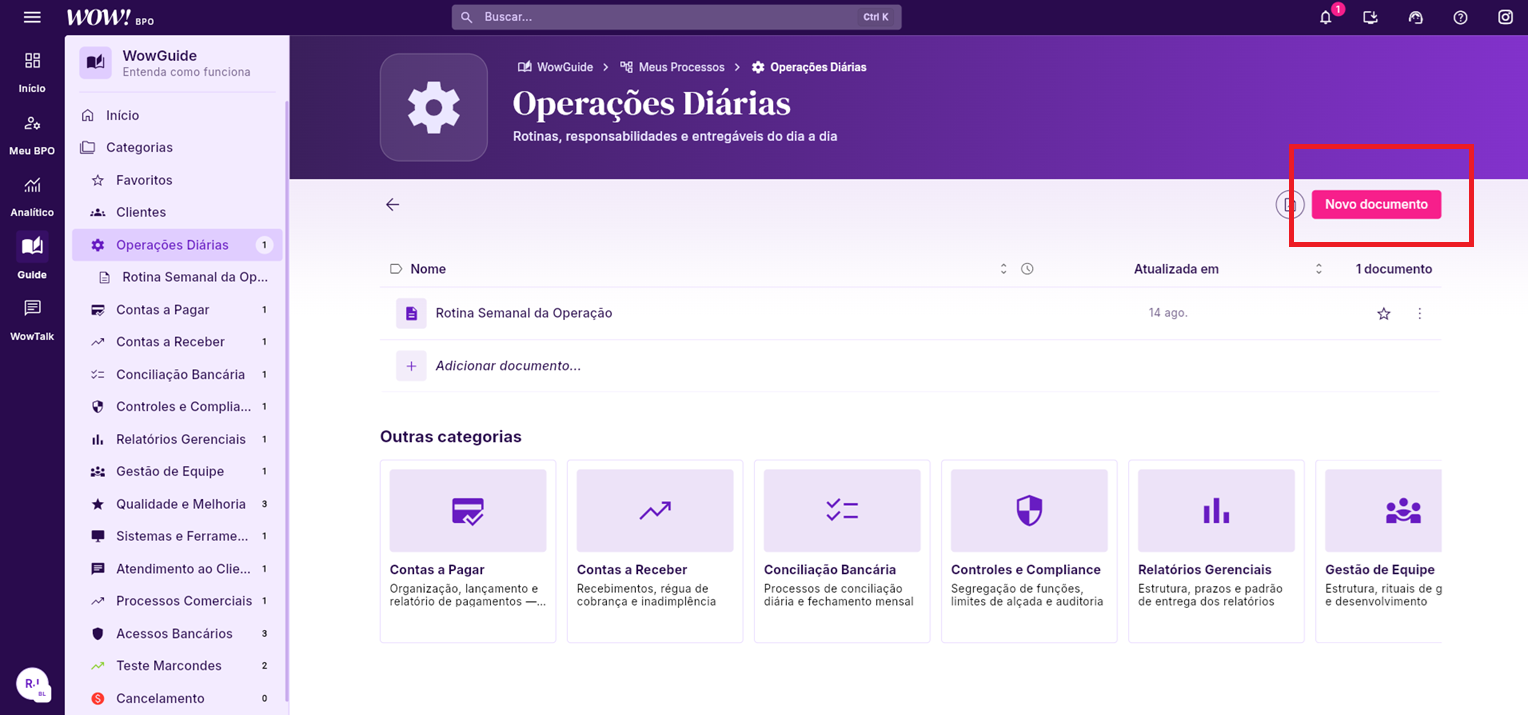Click the user avatar at bottom left
The image size is (1528, 715).
(x=32, y=684)
